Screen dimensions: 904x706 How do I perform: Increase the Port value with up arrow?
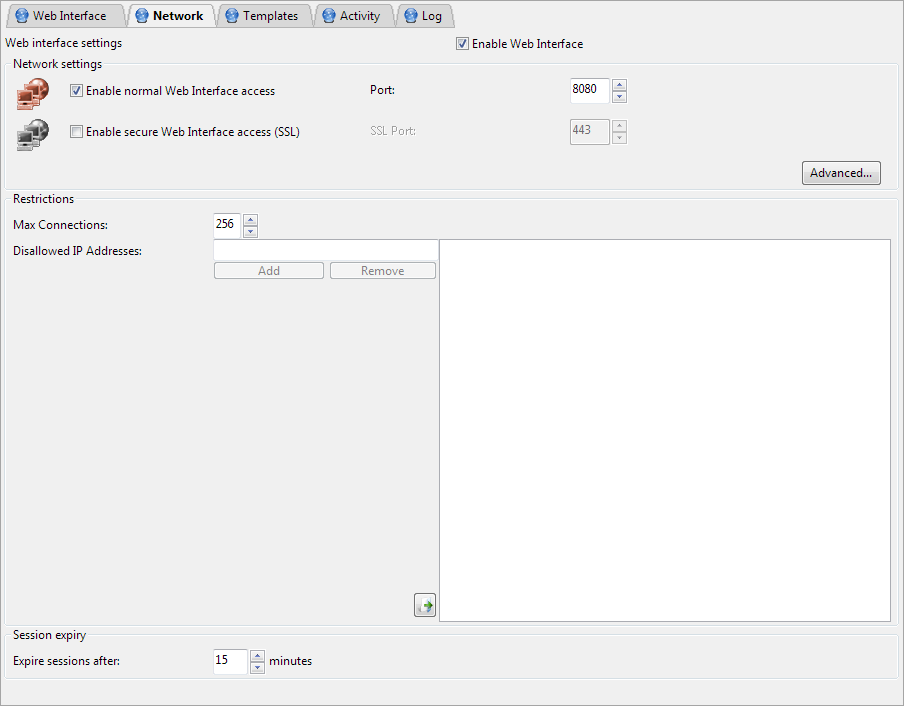click(619, 85)
